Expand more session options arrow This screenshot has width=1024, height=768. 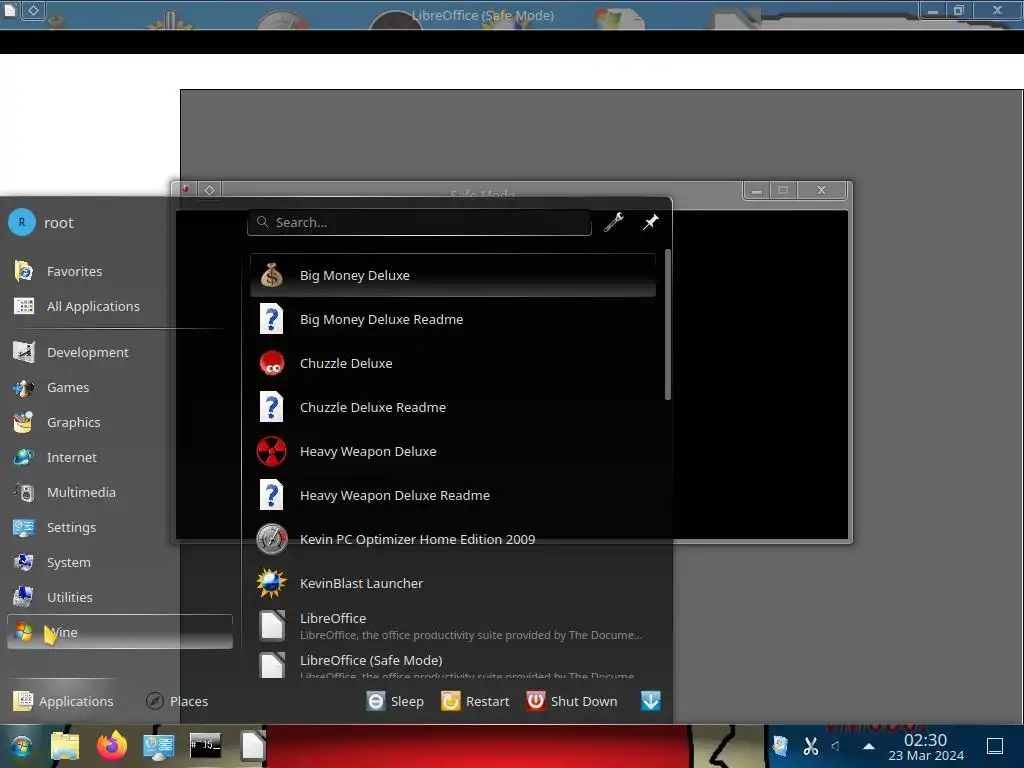tap(650, 701)
